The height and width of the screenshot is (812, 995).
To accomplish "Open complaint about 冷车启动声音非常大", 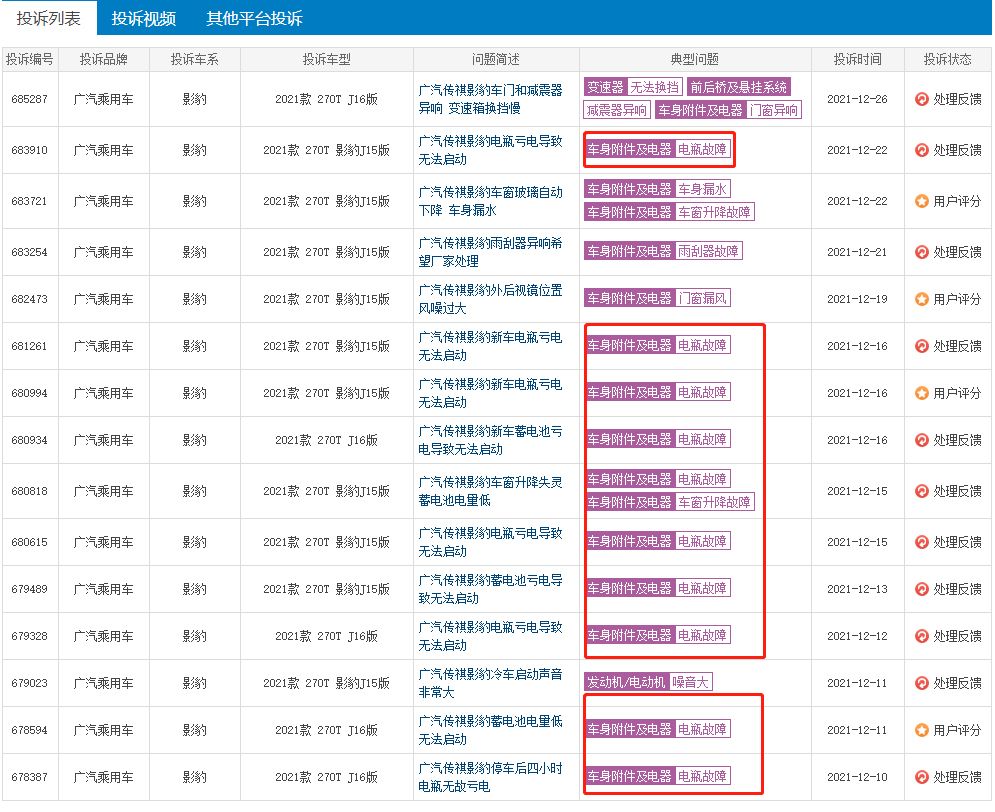I will pyautogui.click(x=490, y=683).
